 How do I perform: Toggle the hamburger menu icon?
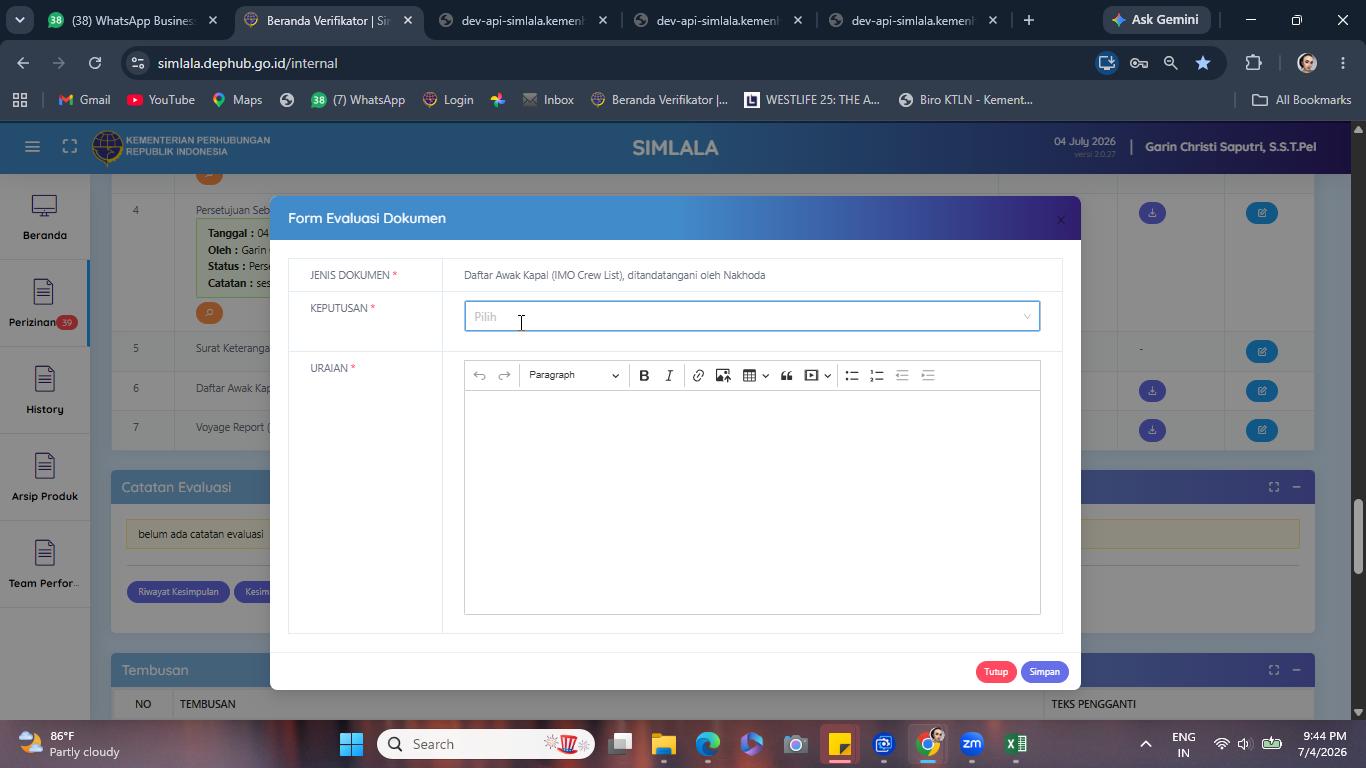coord(32,147)
